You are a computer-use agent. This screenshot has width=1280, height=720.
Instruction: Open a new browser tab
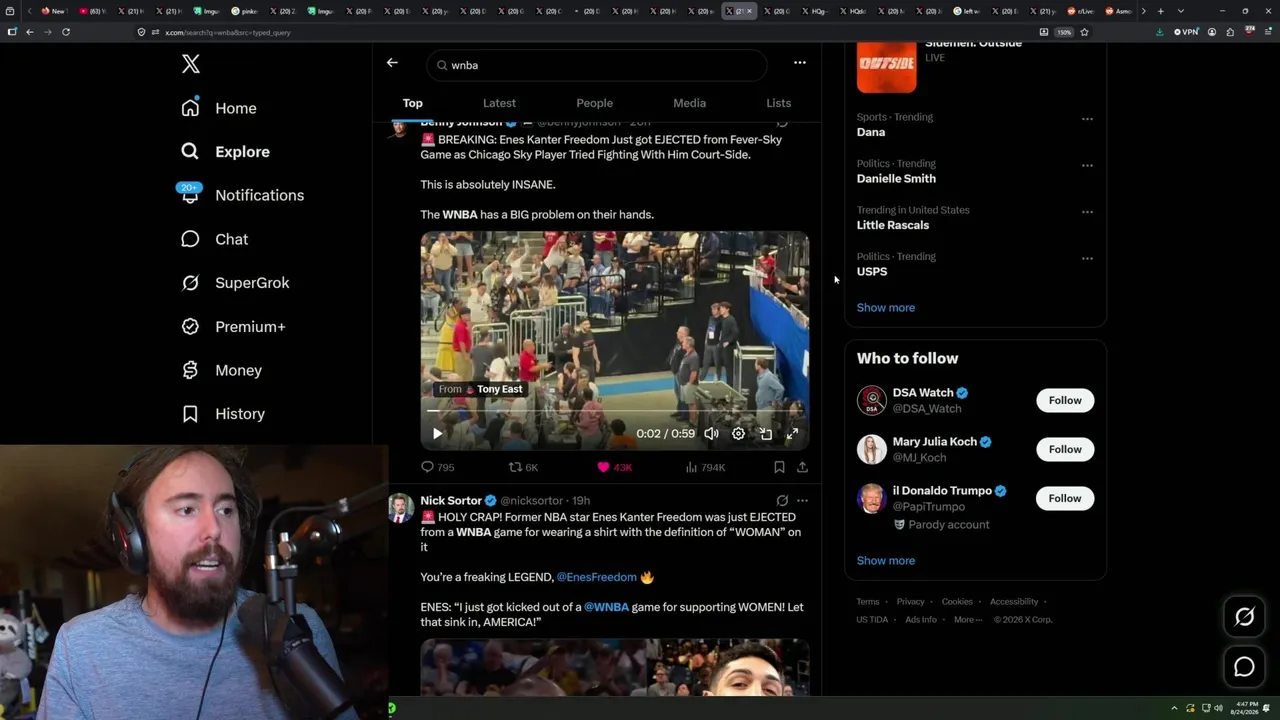tap(1160, 11)
